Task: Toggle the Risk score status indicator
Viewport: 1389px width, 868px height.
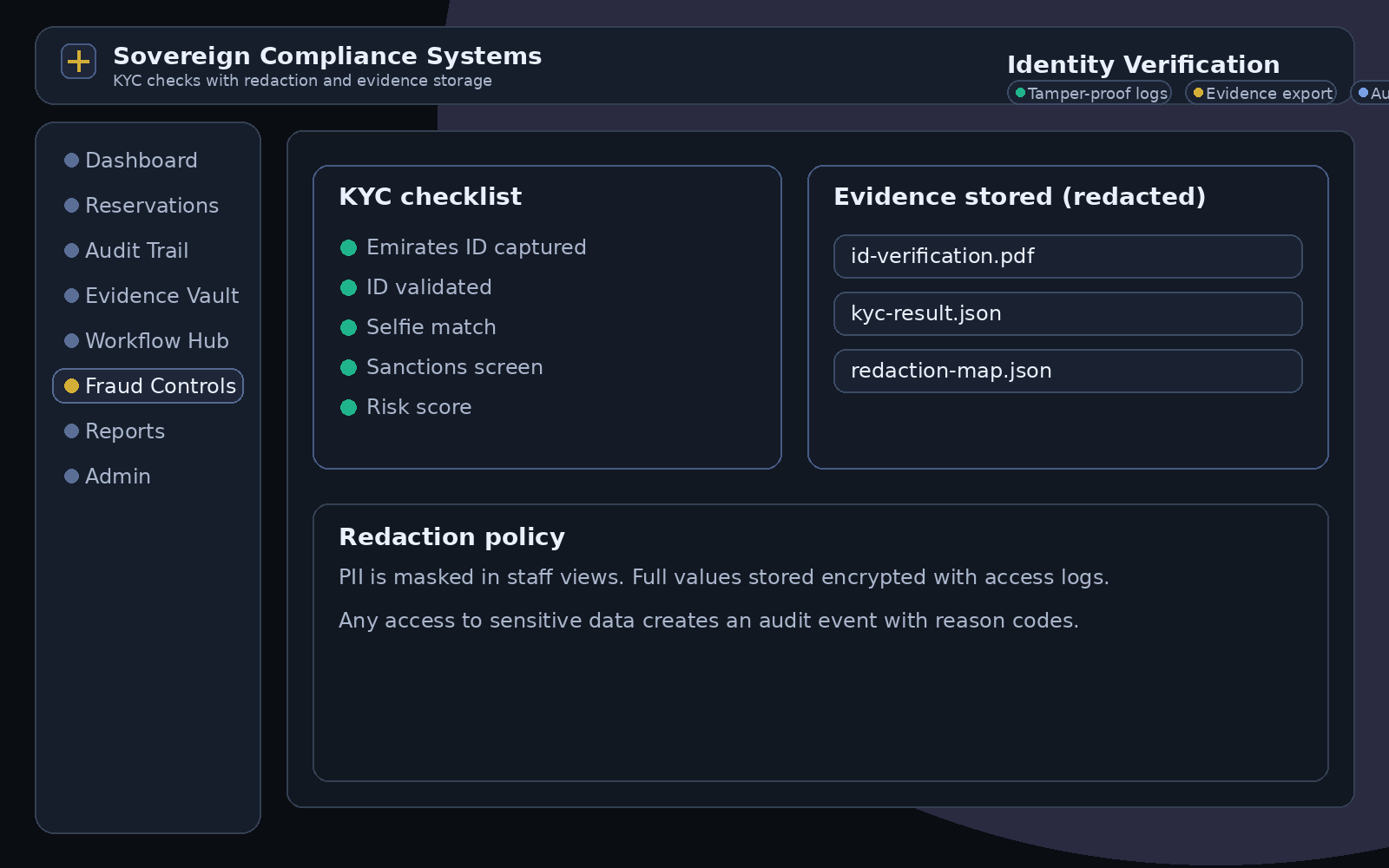Action: pos(350,407)
